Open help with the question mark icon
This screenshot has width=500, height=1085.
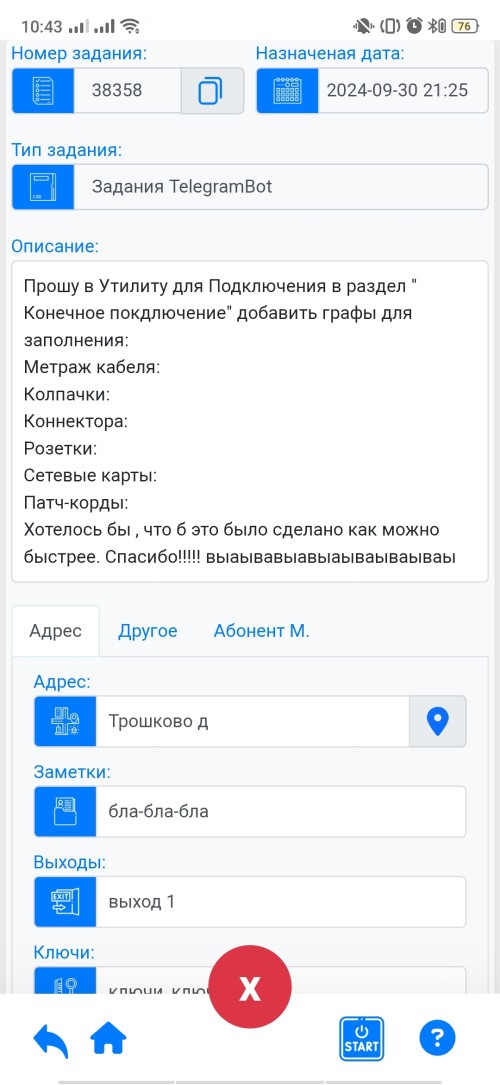437,1038
